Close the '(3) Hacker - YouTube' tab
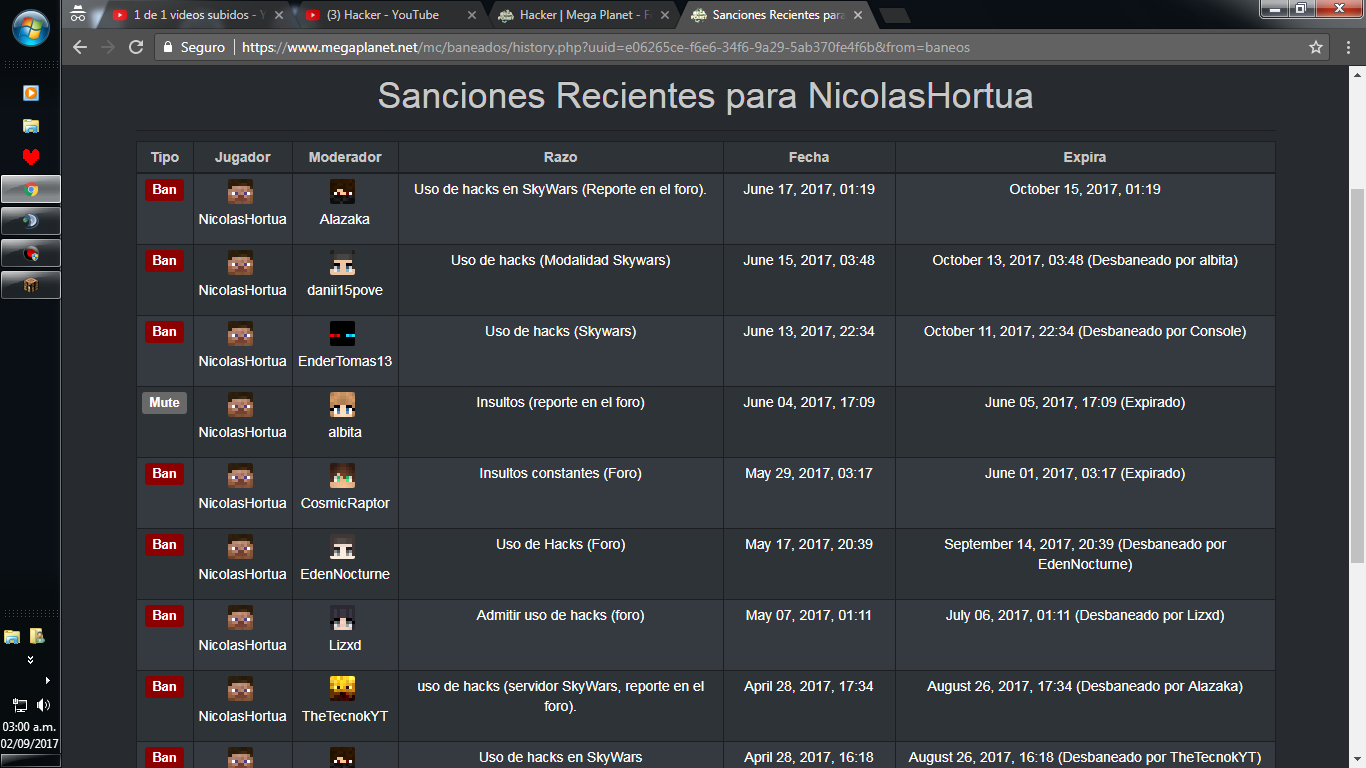Screen dimensions: 1366x768 (471, 15)
